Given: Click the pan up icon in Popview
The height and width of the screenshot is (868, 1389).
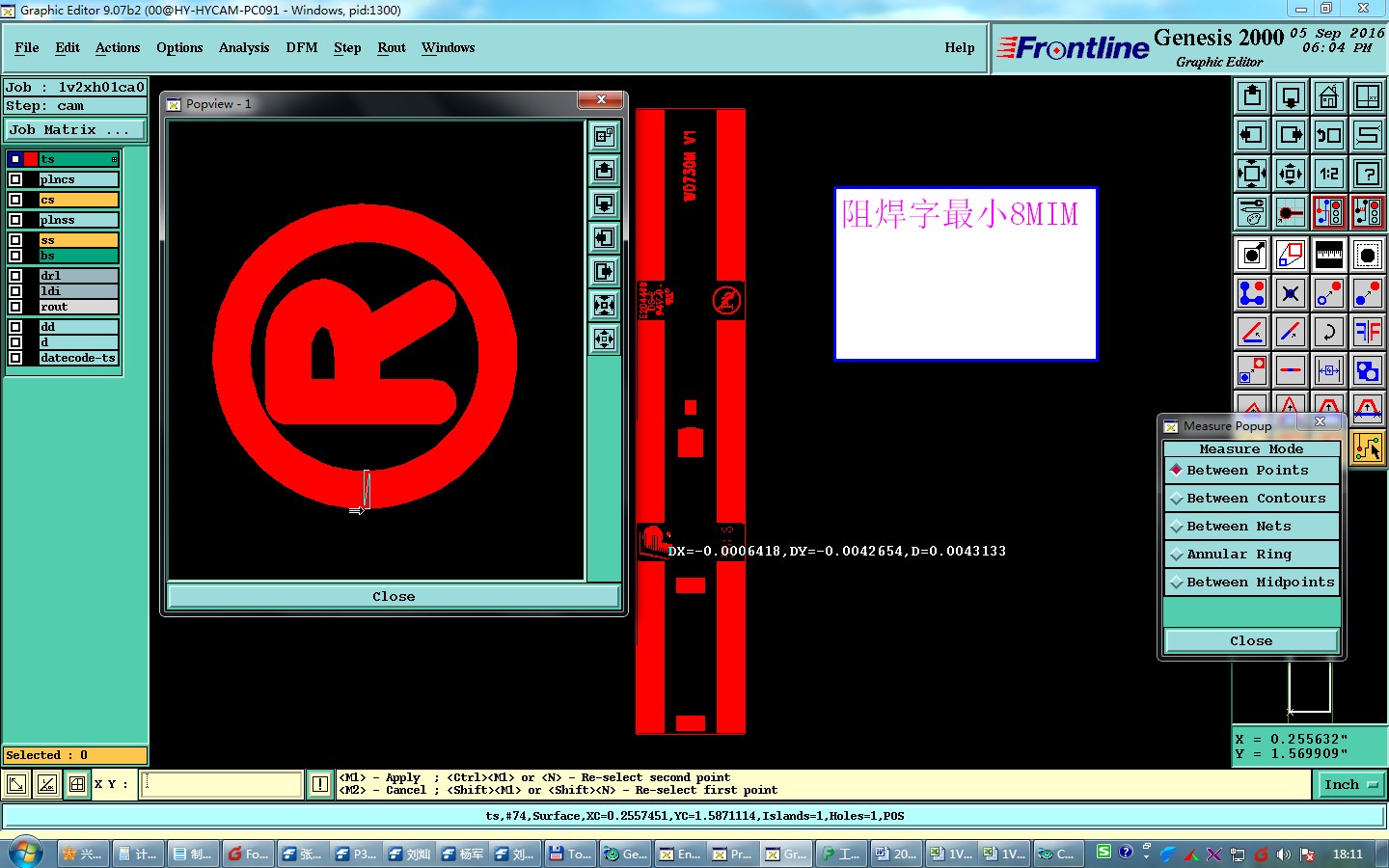Looking at the screenshot, I should (605, 171).
